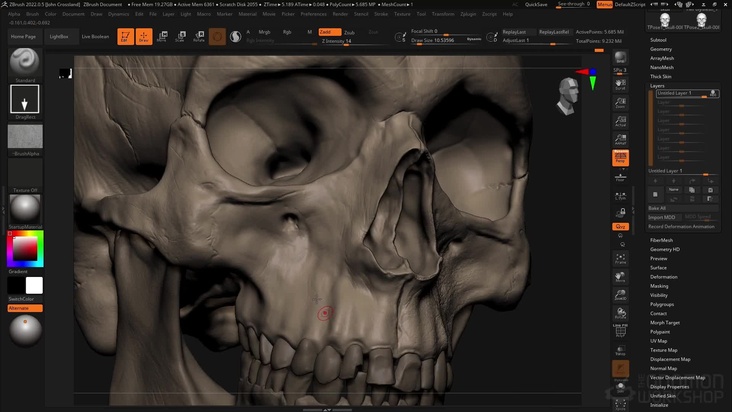732x412 pixels.
Task: Click the white secondary color swatch
Action: [x=34, y=285]
